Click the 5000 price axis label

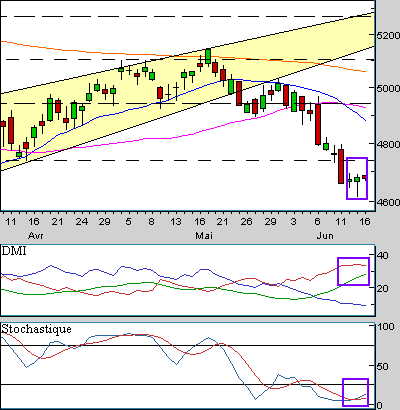coord(388,88)
